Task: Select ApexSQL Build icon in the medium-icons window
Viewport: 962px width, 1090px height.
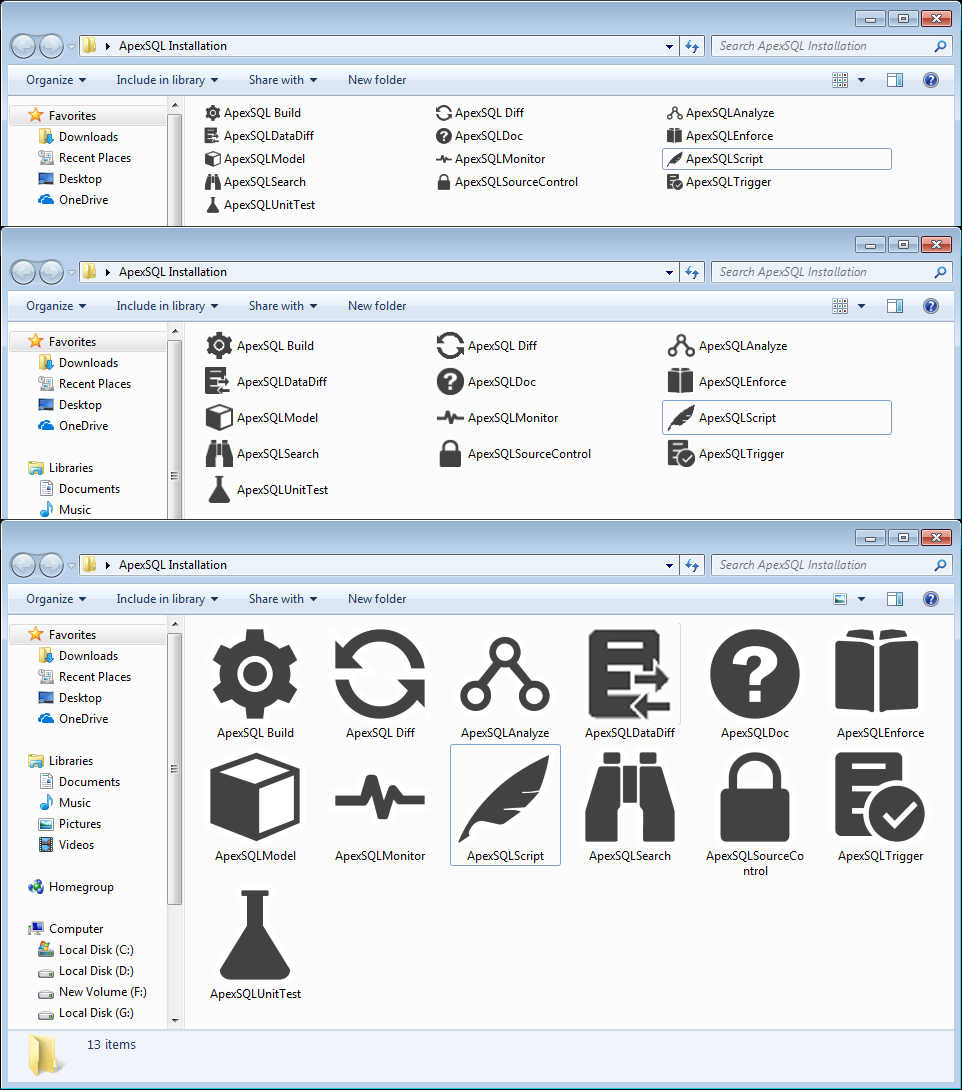Action: (219, 345)
